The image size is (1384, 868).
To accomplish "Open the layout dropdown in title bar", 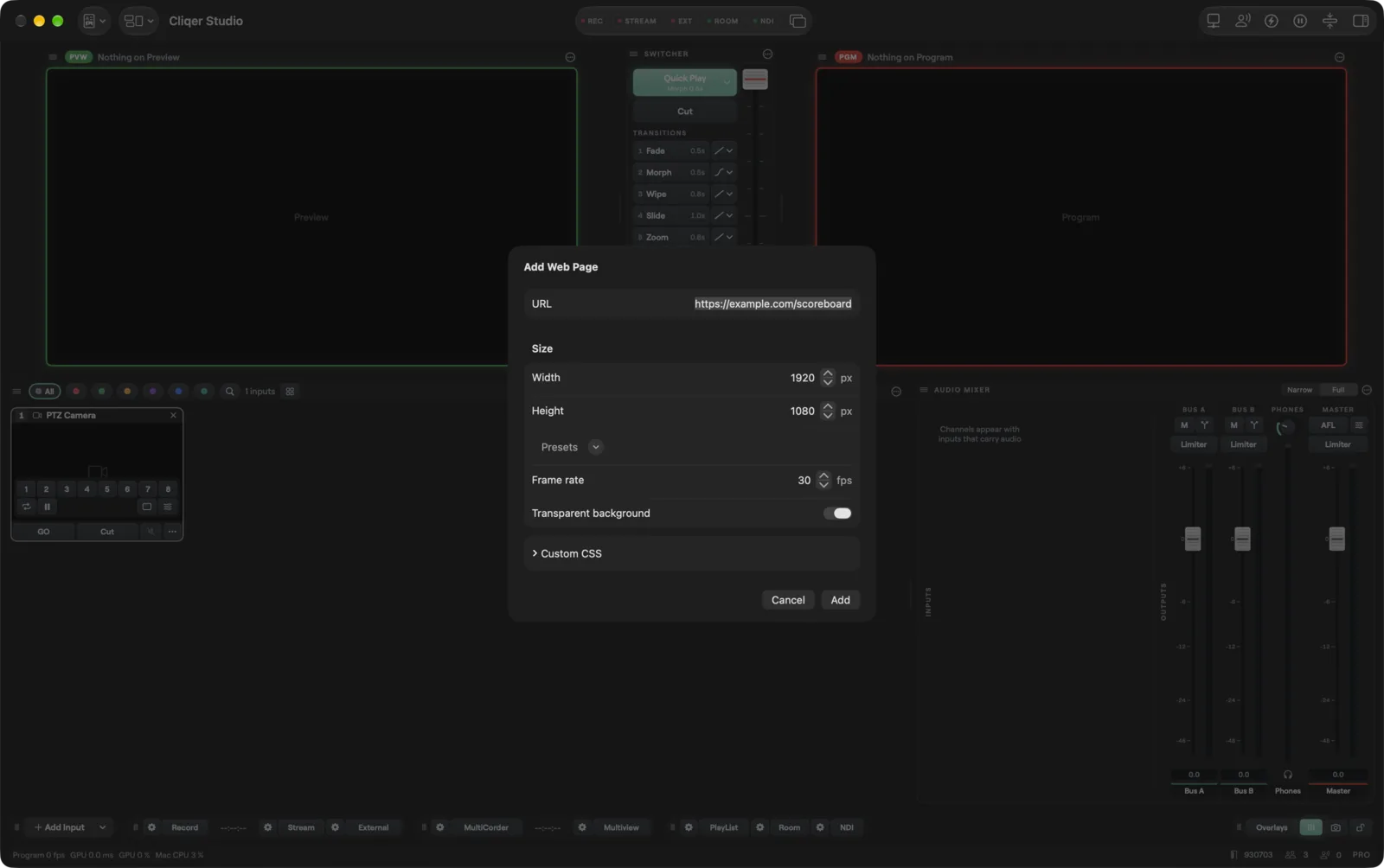I will [x=138, y=21].
